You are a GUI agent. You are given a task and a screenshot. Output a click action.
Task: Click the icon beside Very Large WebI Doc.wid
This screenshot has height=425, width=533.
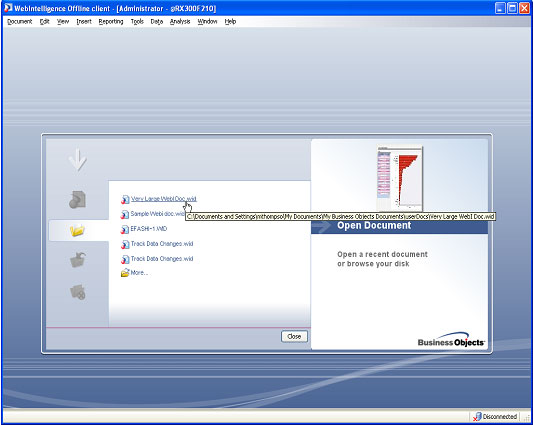125,199
